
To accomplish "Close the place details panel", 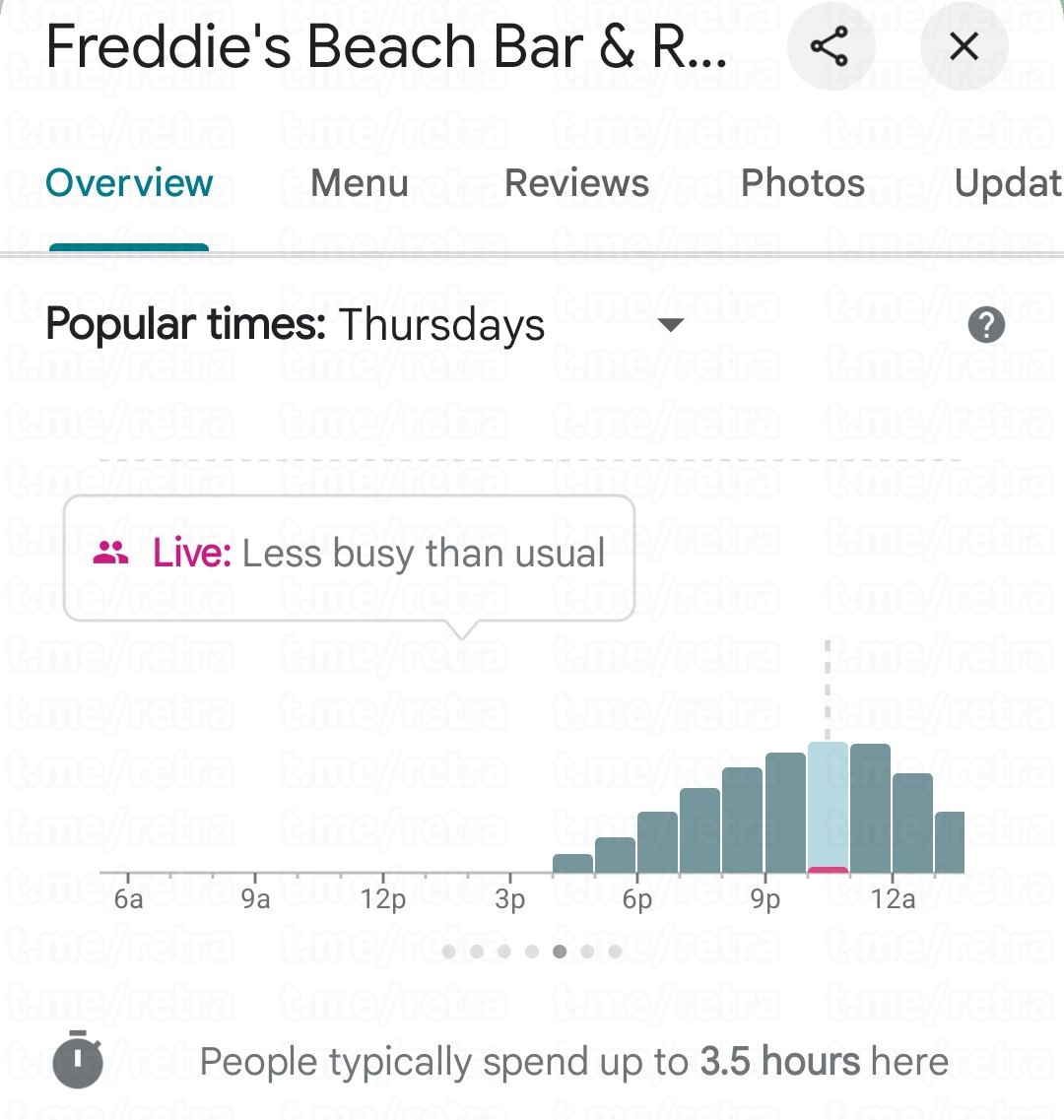I will tap(964, 47).
